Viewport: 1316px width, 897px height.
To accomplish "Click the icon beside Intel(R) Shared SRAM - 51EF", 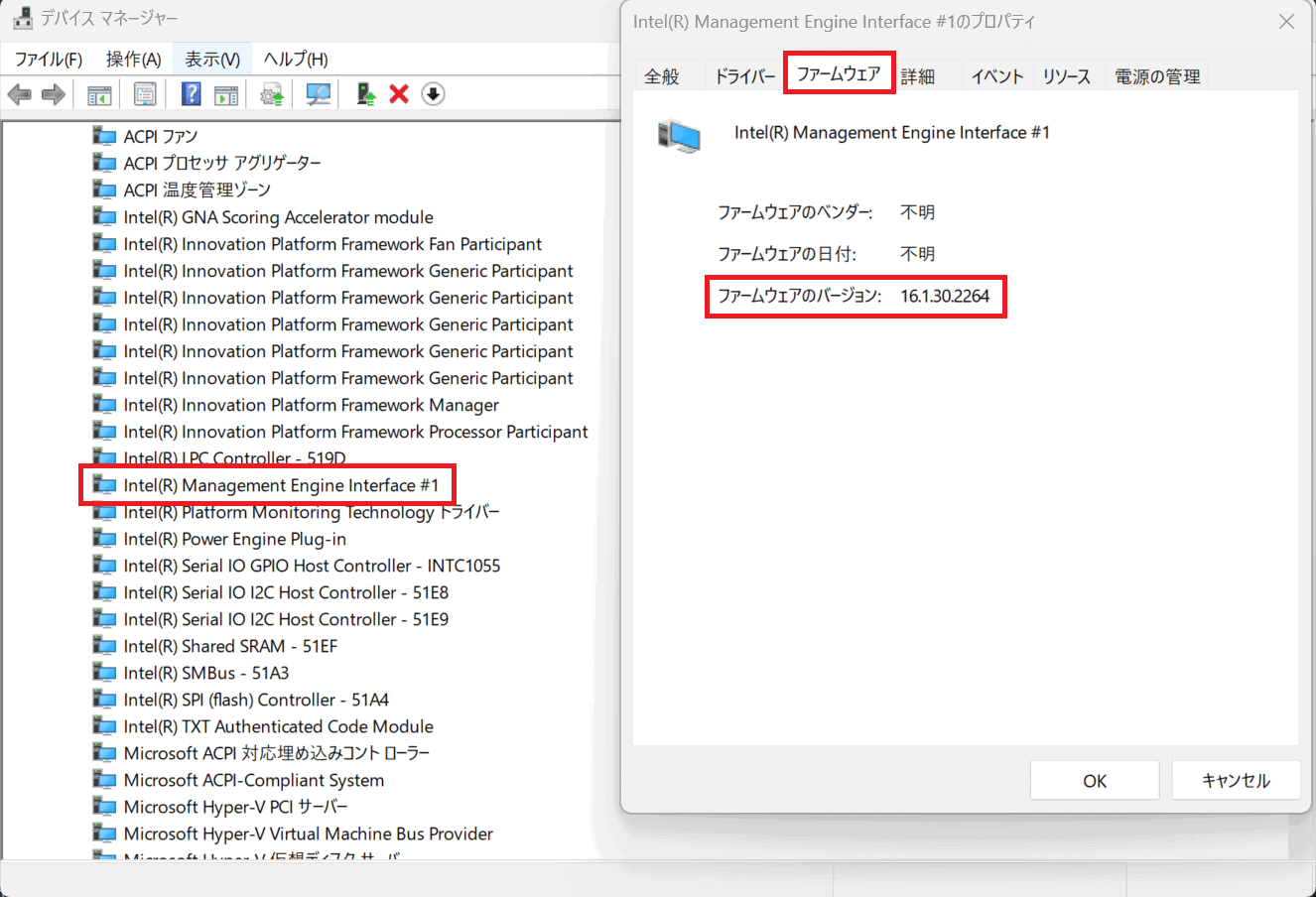I will point(104,645).
